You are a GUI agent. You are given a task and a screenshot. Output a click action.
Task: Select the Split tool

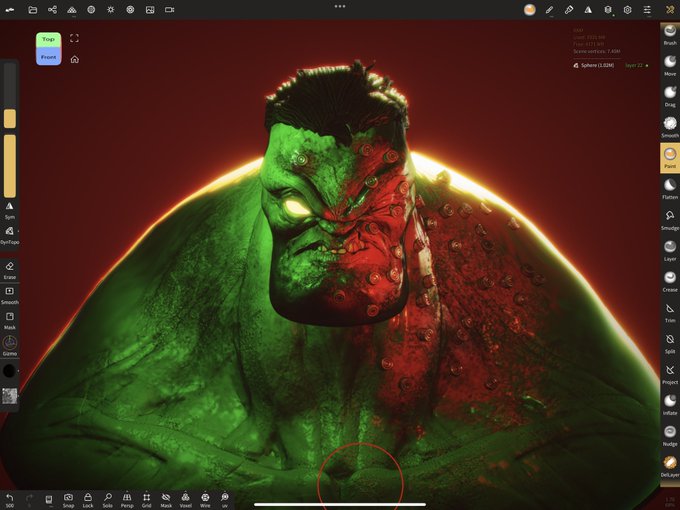coord(670,343)
